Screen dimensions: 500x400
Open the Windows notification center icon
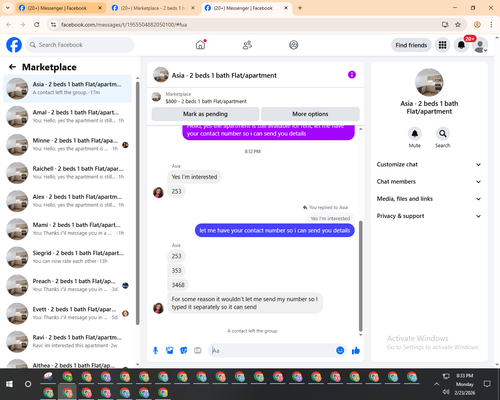click(487, 384)
